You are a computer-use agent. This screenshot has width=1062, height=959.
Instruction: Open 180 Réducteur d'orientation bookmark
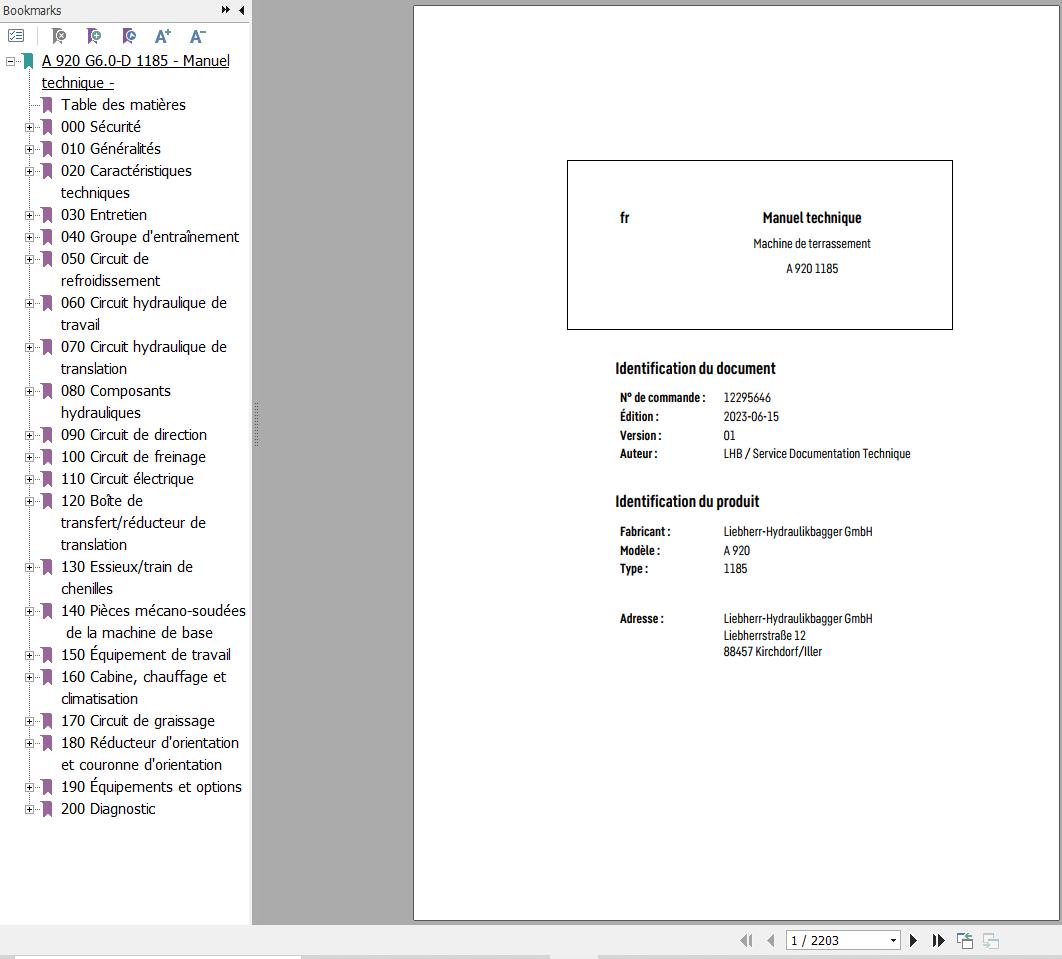[150, 754]
